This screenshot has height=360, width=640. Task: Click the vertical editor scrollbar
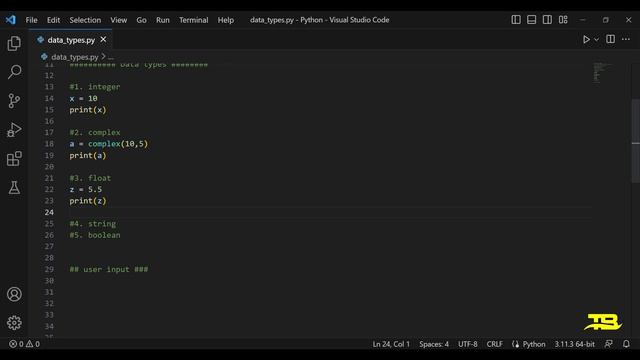636,141
